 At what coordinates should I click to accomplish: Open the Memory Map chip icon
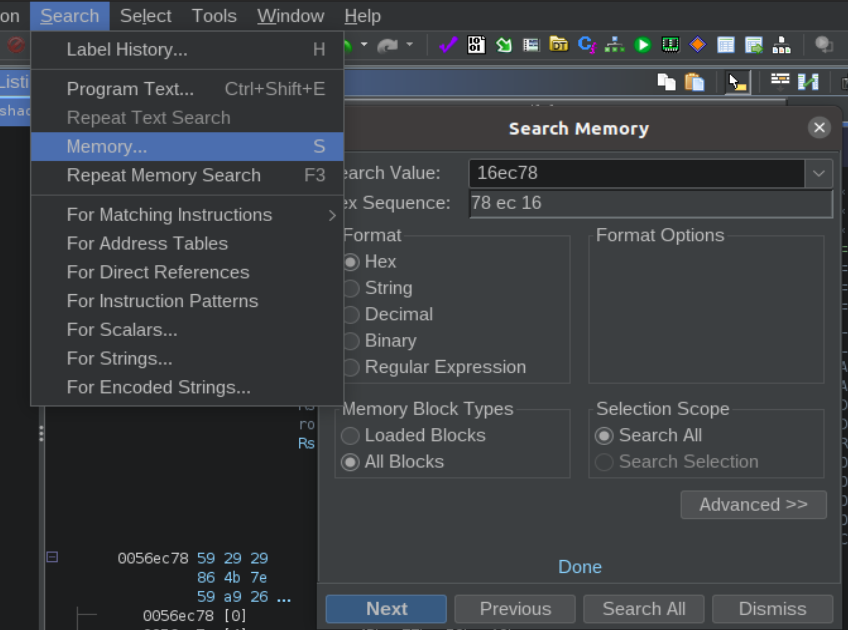670,44
